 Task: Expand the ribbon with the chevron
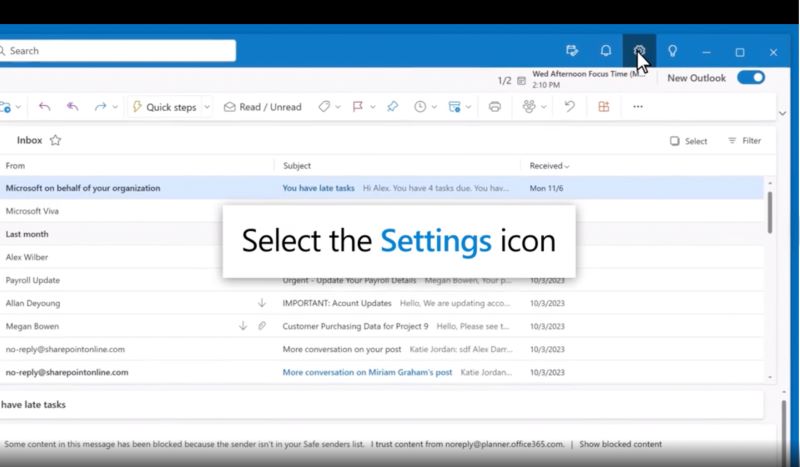pyautogui.click(x=782, y=107)
